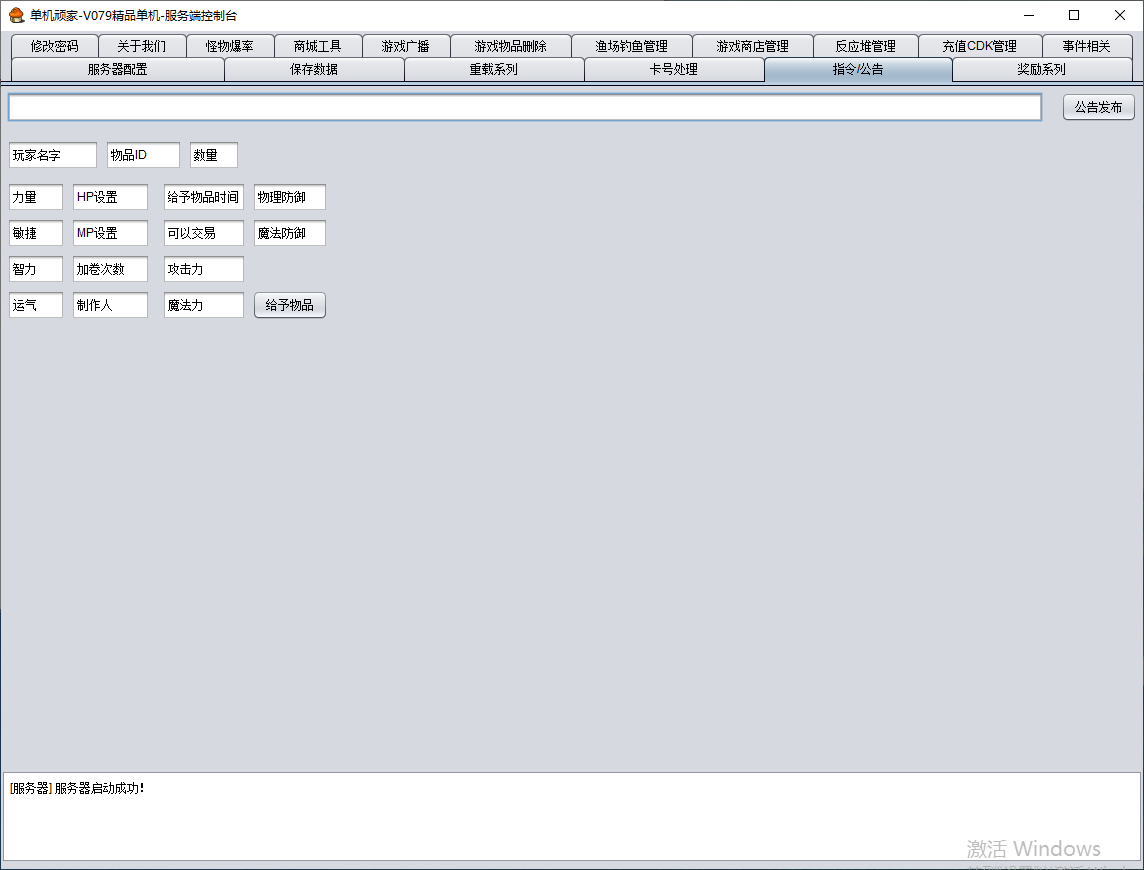This screenshot has width=1144, height=870.
Task: Switch to the 卡号处理 tab
Action: pyautogui.click(x=673, y=69)
